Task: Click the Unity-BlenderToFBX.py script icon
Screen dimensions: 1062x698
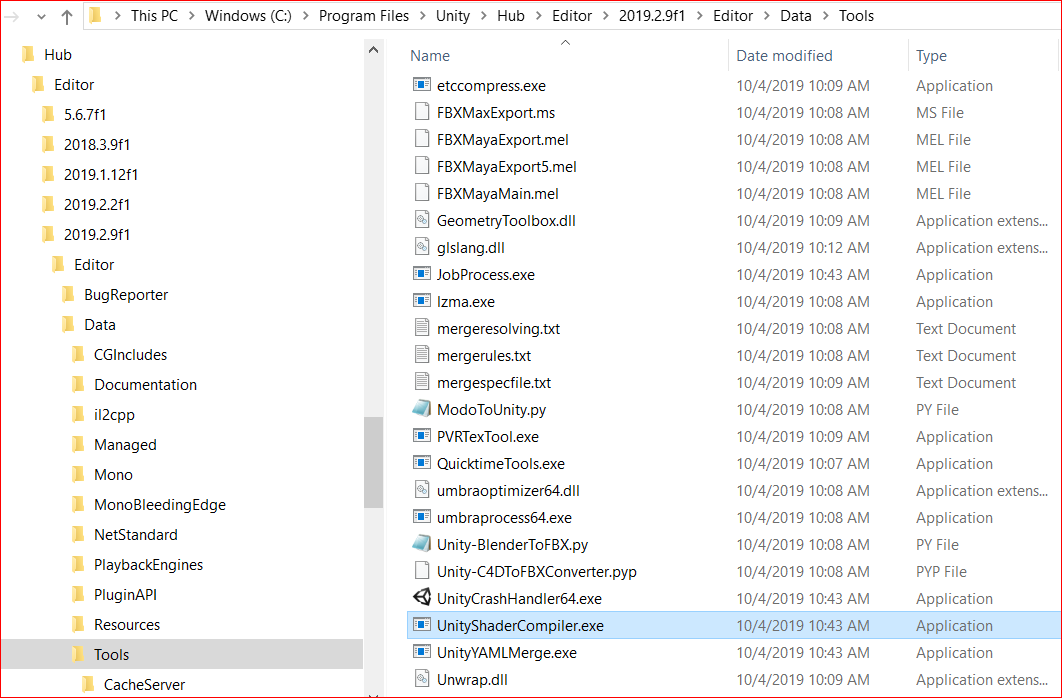Action: click(422, 544)
